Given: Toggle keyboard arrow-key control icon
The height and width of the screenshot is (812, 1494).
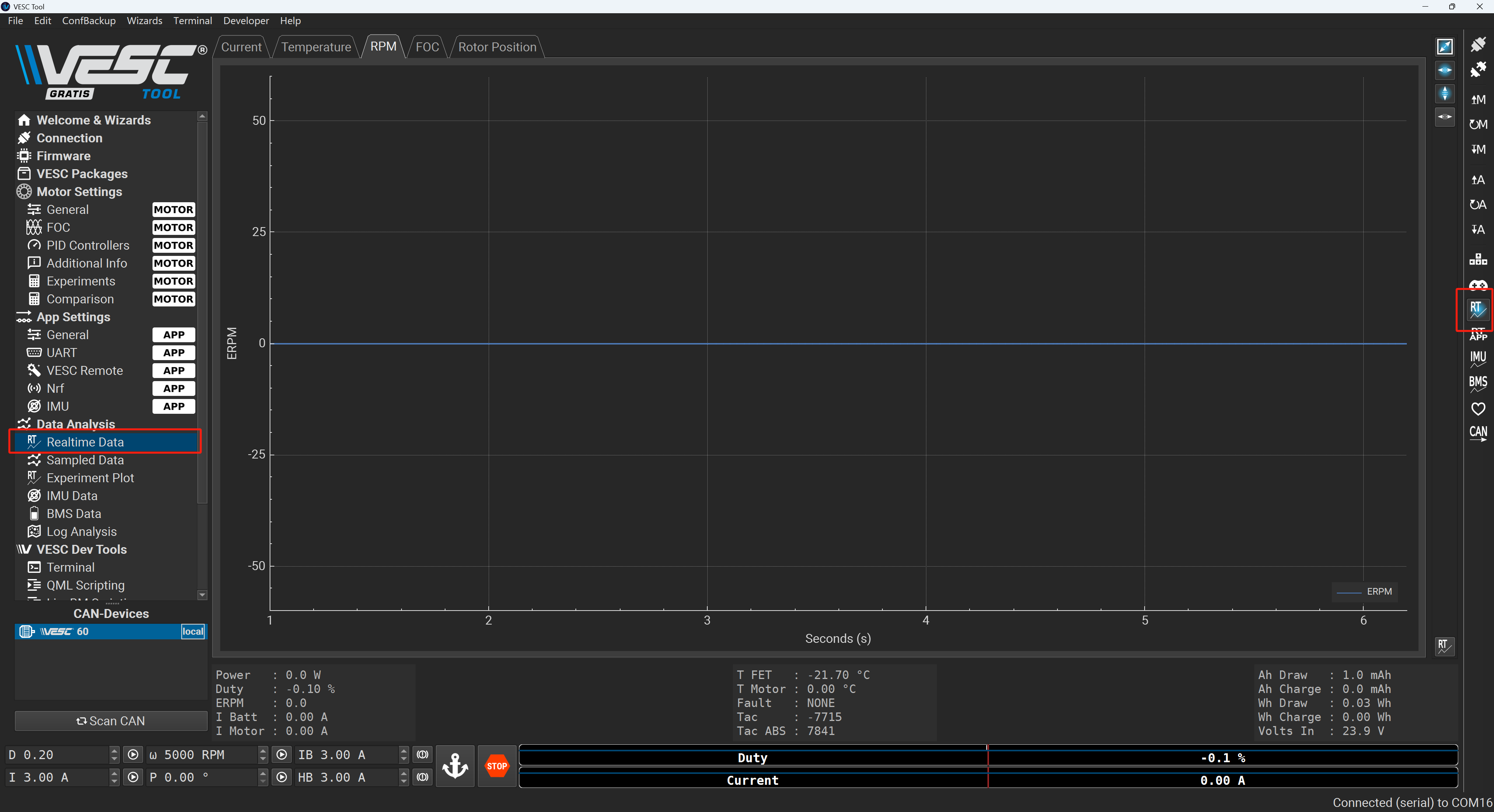Looking at the screenshot, I should pyautogui.click(x=1478, y=259).
